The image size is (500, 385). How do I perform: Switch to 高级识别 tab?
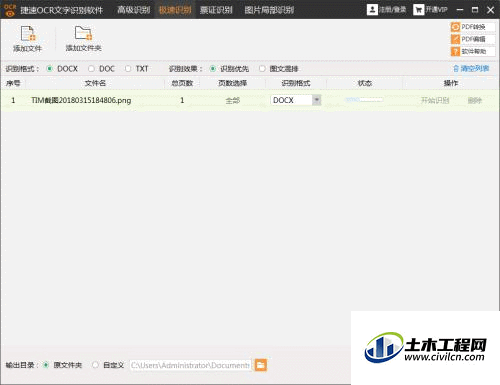click(x=134, y=10)
